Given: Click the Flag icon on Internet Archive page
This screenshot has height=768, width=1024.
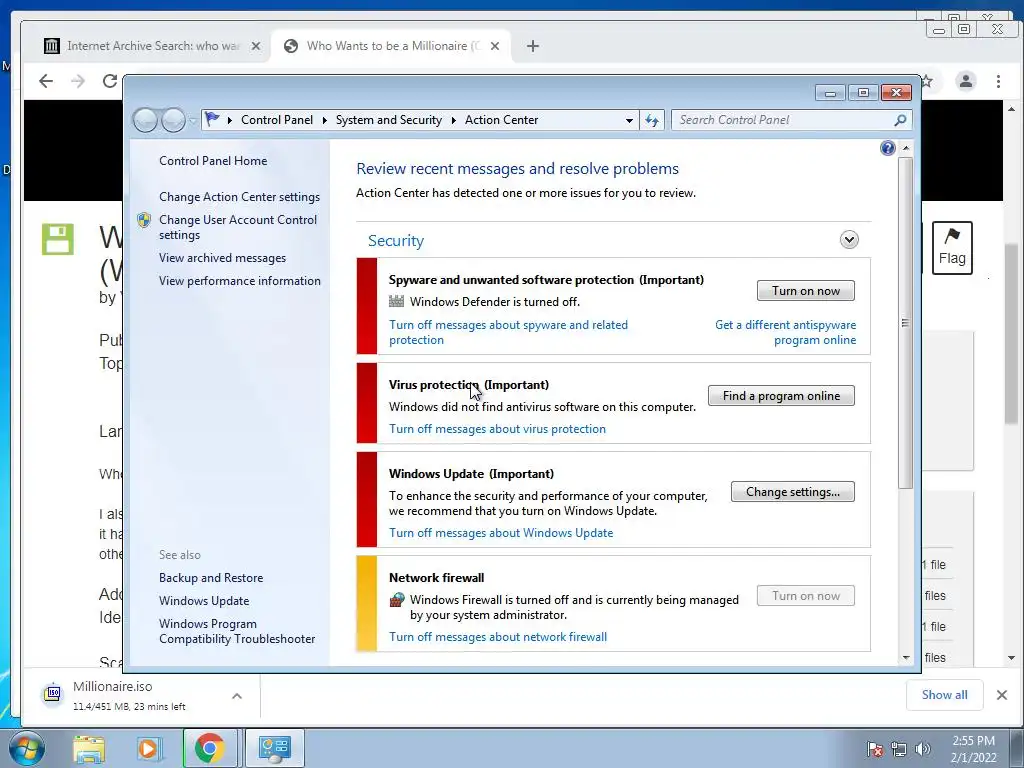Looking at the screenshot, I should tap(952, 248).
